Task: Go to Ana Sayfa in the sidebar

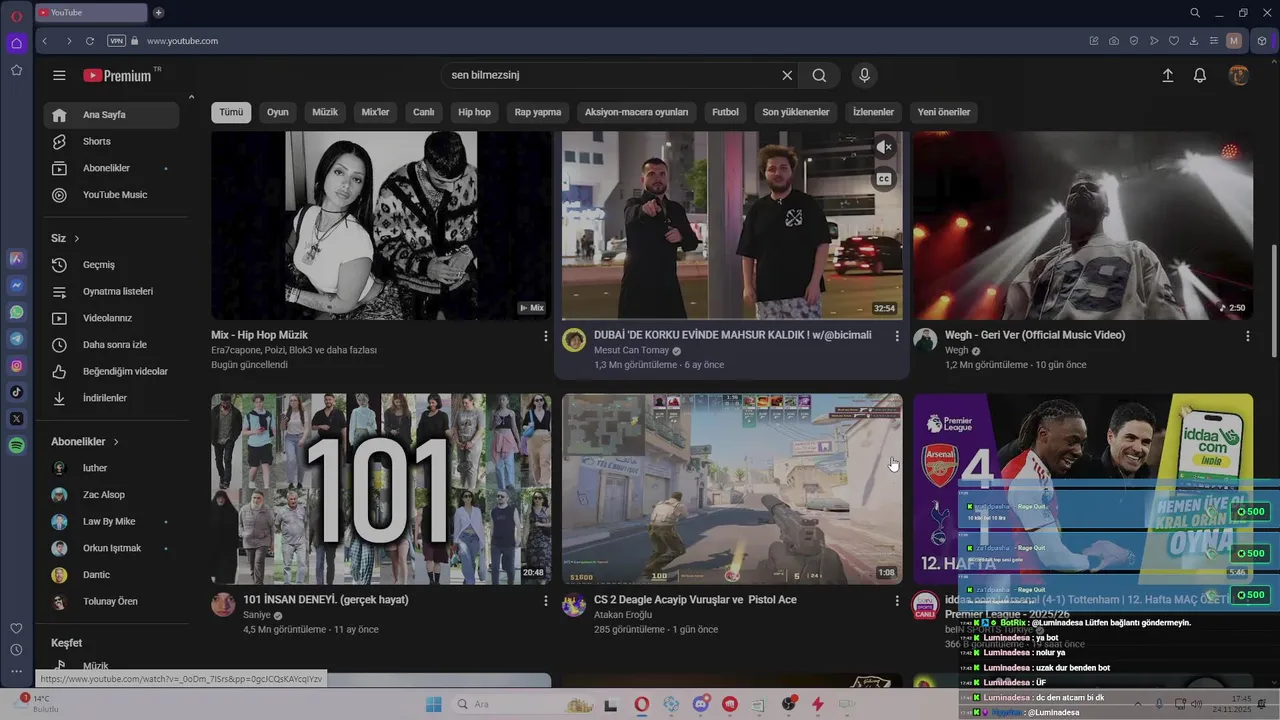Action: coord(111,115)
